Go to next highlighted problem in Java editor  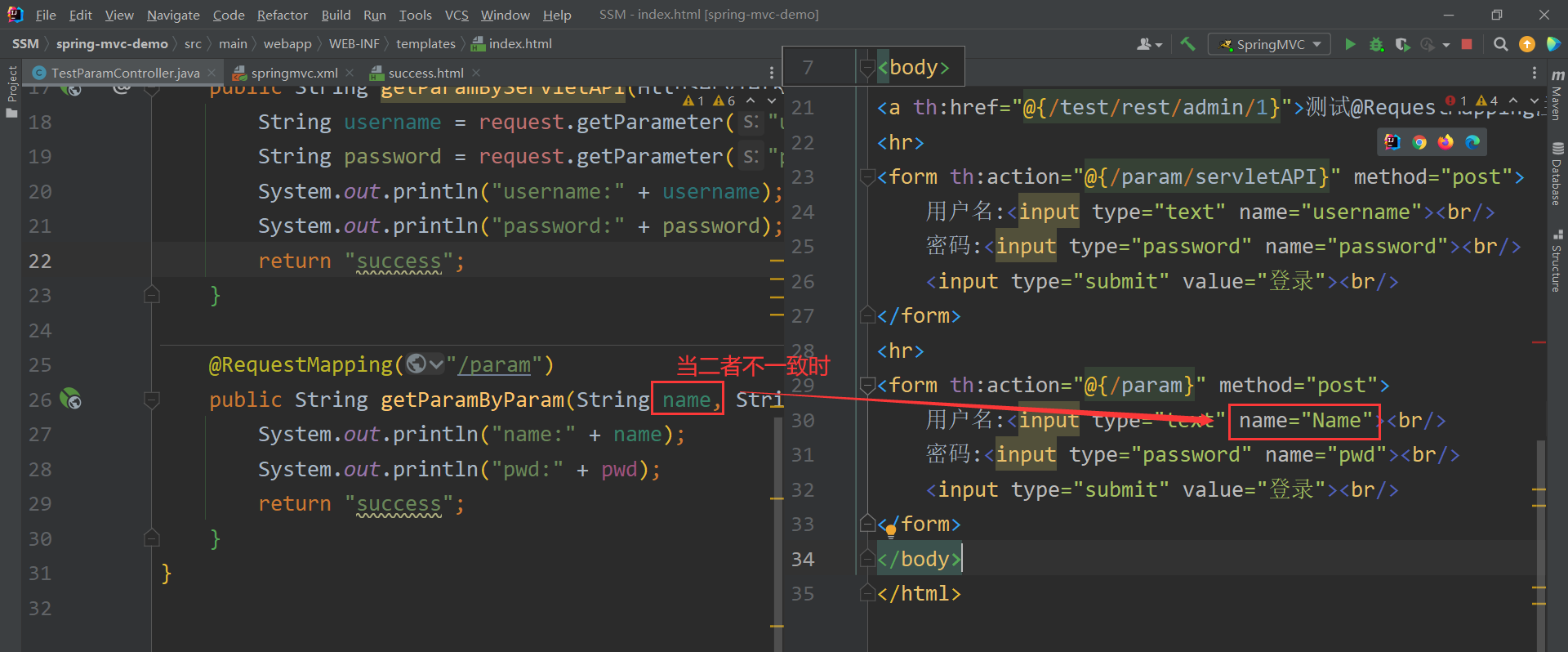pyautogui.click(x=772, y=100)
